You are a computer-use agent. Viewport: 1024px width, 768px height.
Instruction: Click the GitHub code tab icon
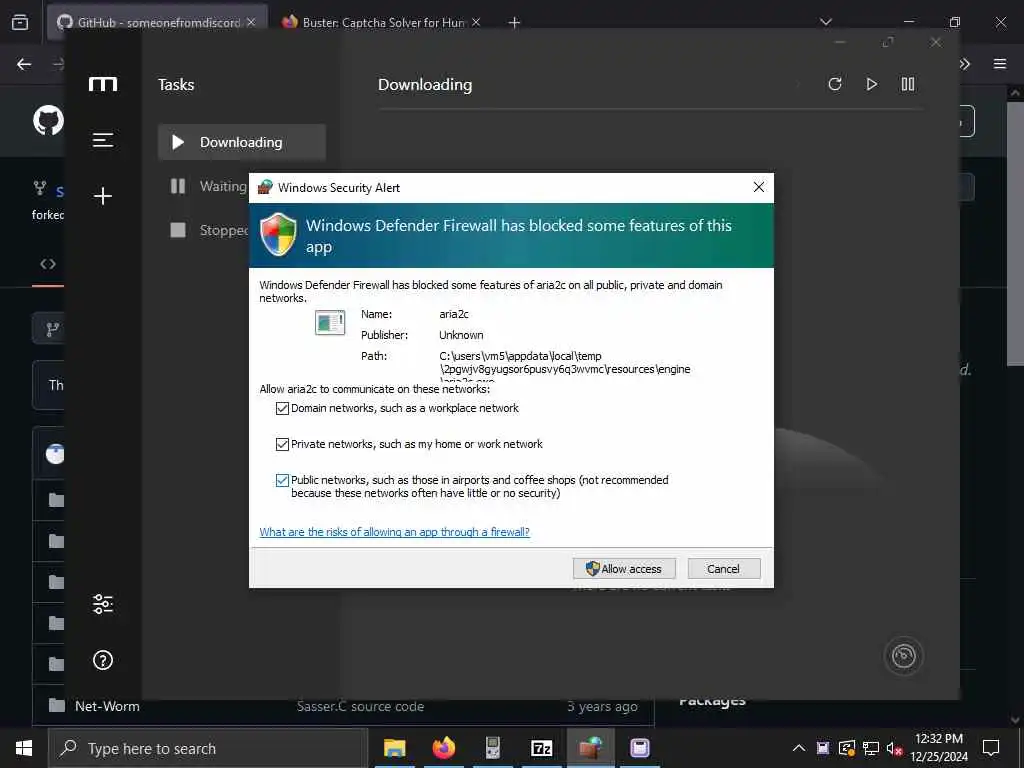[48, 264]
